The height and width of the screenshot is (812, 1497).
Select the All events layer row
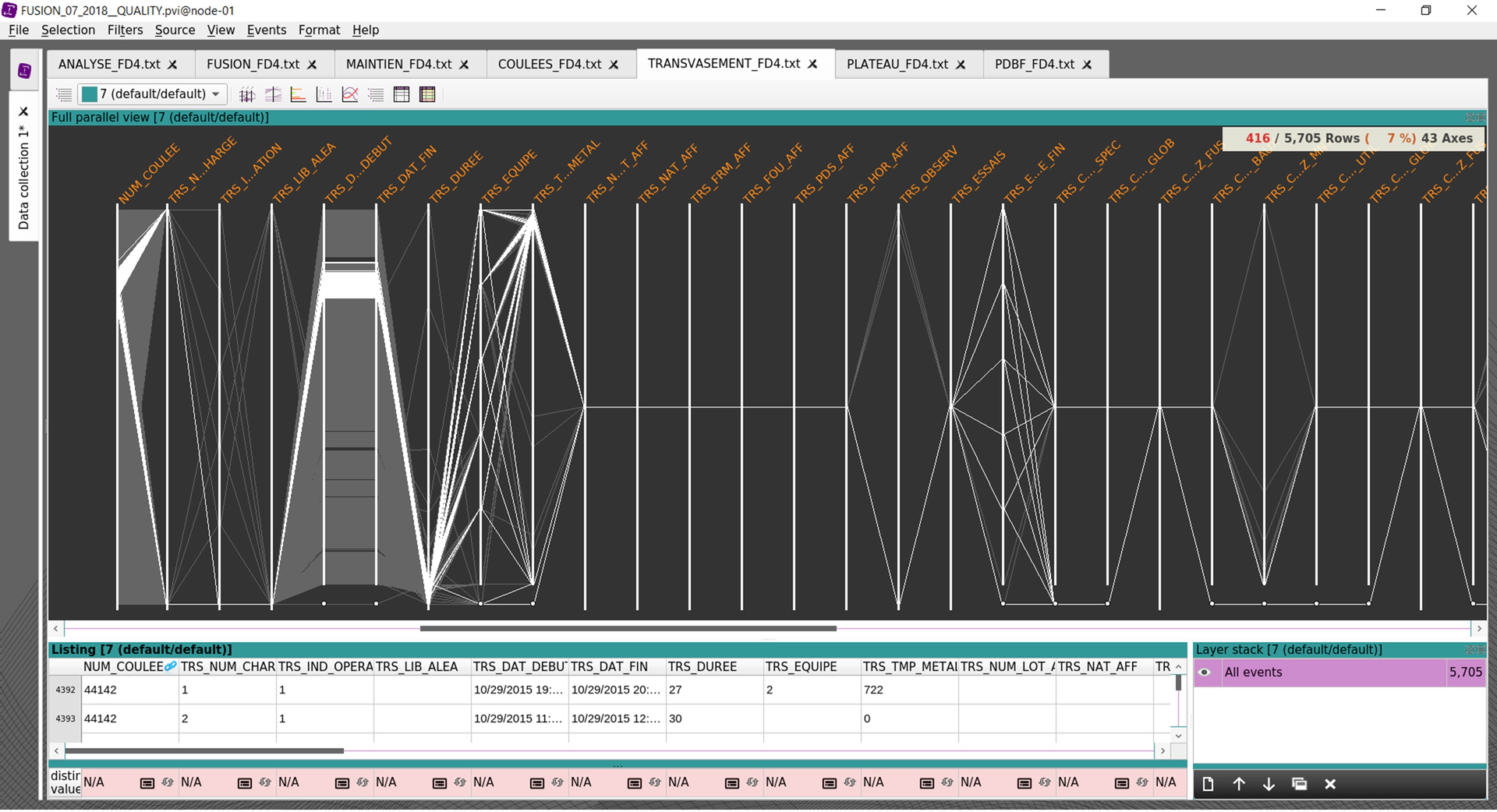[x=1325, y=673]
